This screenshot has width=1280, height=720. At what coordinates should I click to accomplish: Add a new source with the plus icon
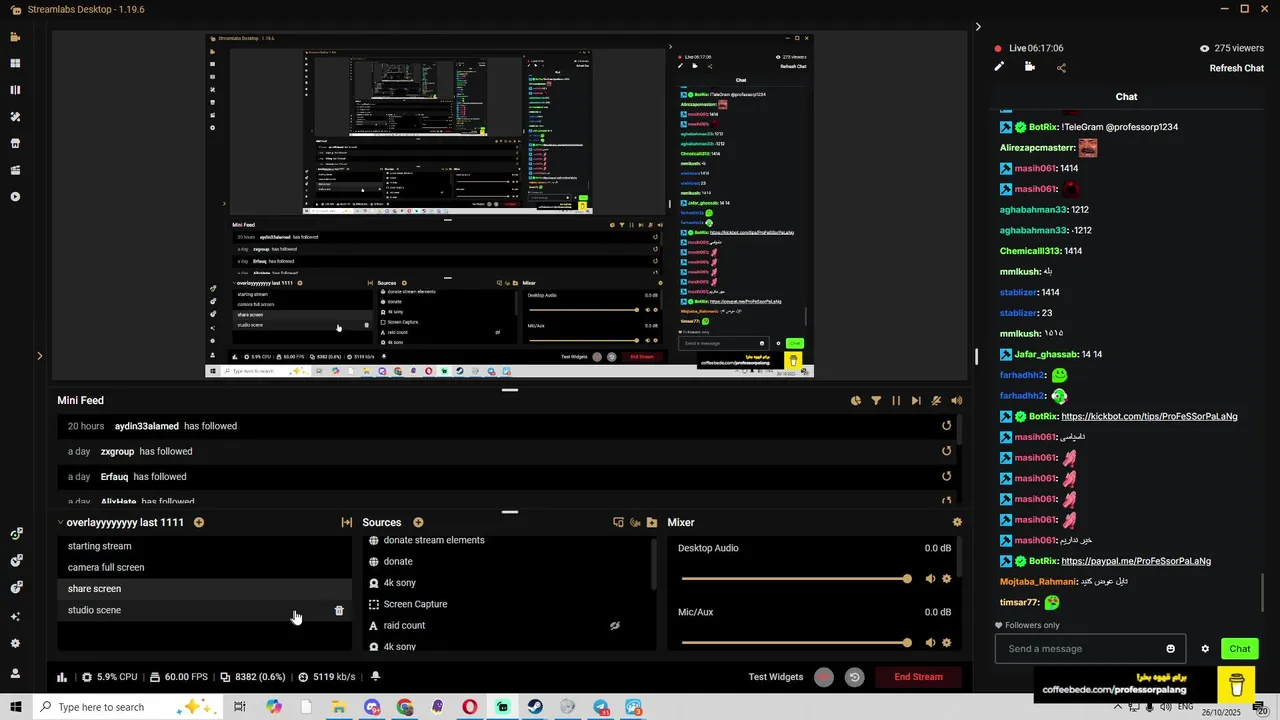(418, 522)
